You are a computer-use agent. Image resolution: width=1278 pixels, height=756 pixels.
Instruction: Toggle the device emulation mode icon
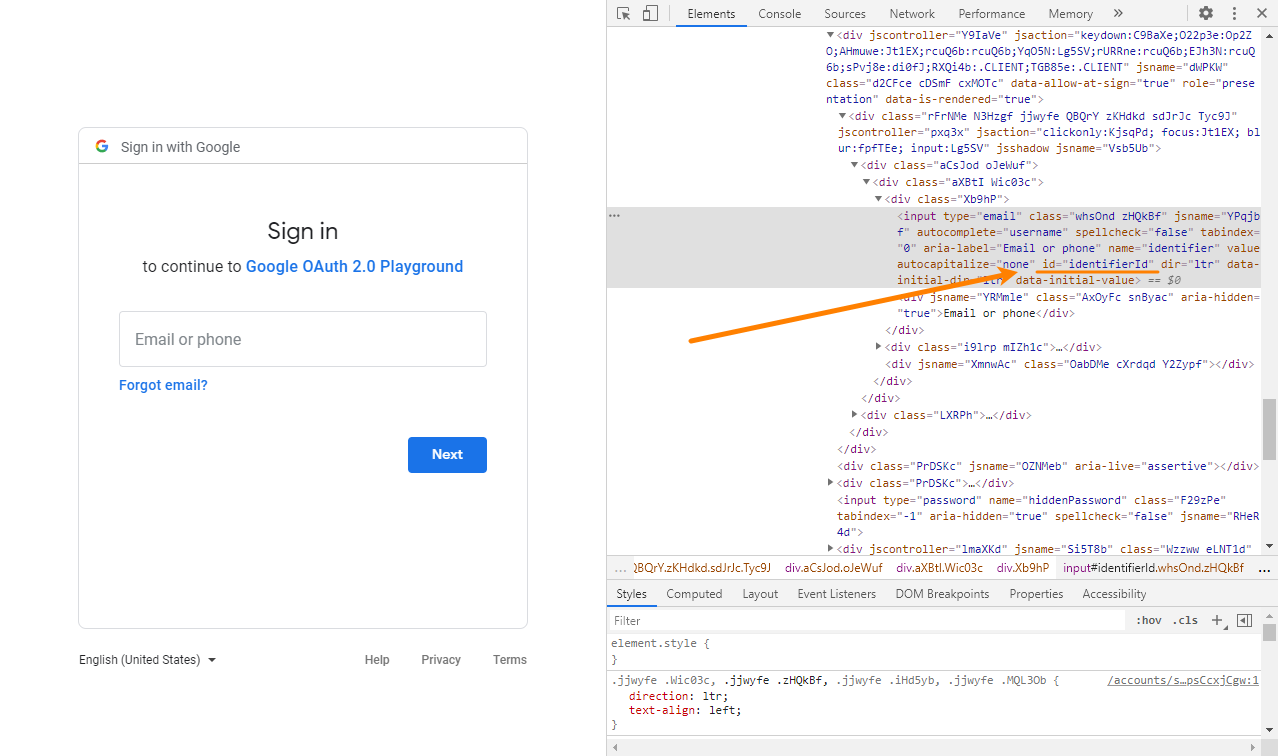coord(651,13)
